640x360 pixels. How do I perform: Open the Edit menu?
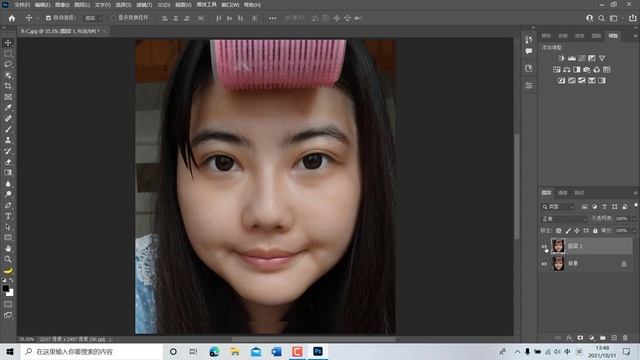pos(42,5)
